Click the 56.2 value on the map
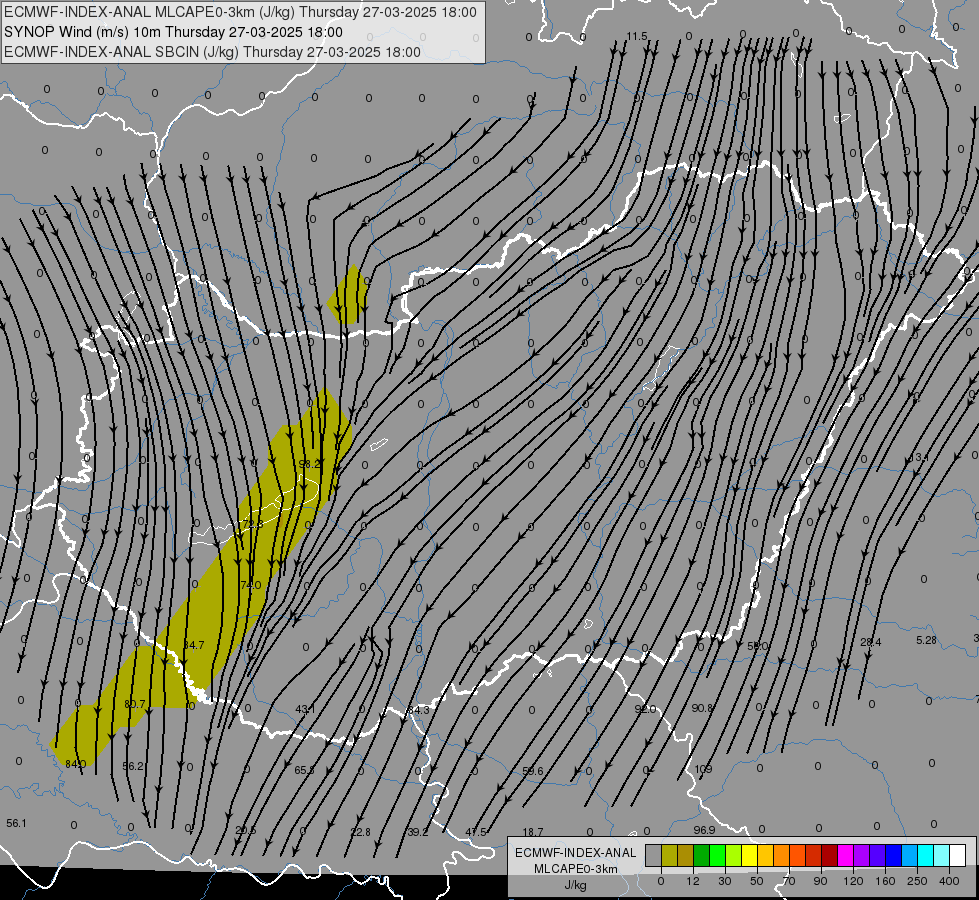The image size is (979, 900). pos(133,766)
